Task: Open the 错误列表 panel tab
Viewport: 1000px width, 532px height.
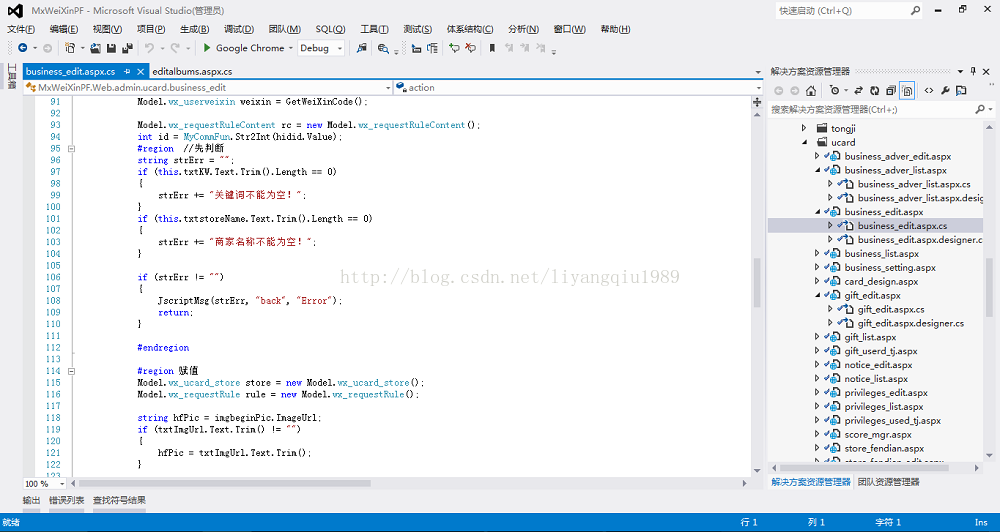Action: (x=67, y=500)
